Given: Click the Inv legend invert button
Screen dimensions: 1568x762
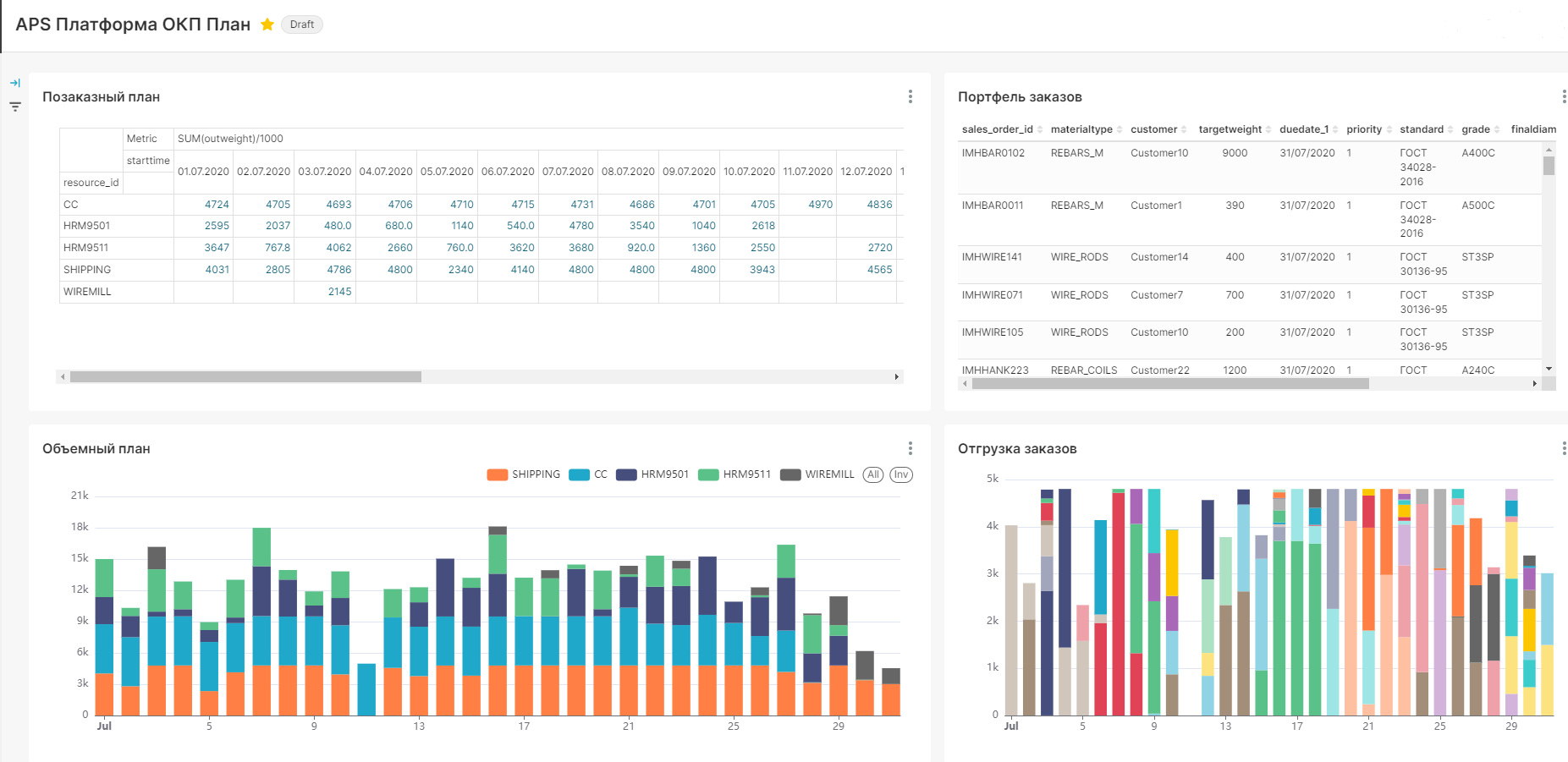Looking at the screenshot, I should click(901, 474).
